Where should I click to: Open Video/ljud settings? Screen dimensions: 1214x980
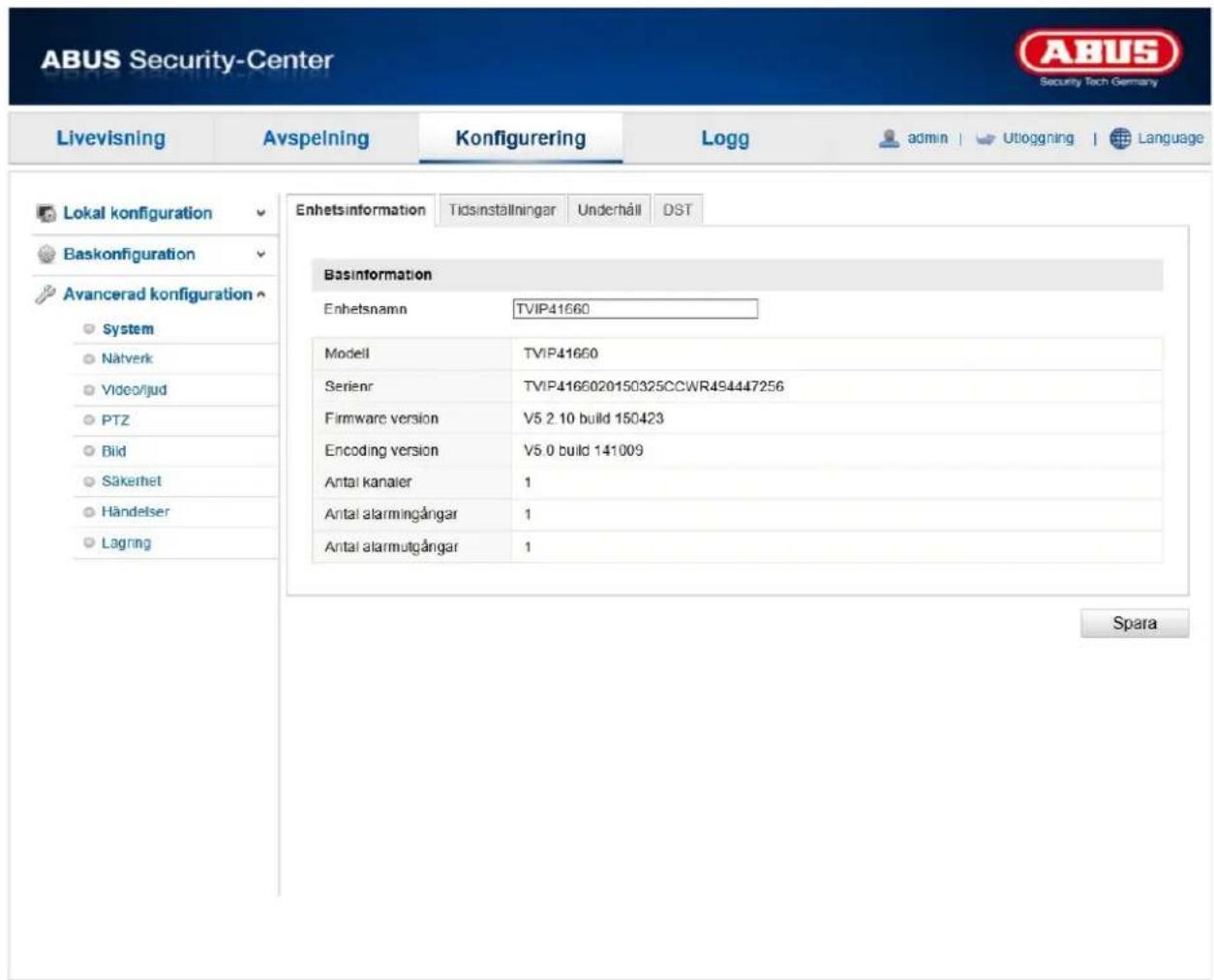(x=134, y=389)
